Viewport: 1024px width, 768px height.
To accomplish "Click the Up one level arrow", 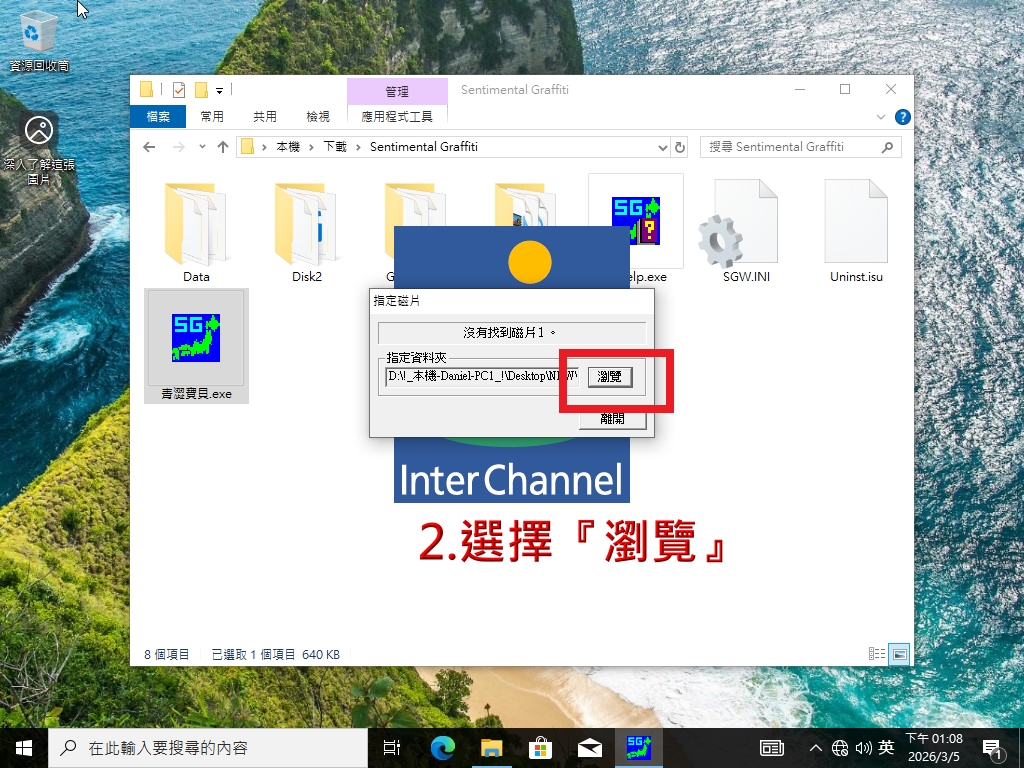I will coord(222,147).
